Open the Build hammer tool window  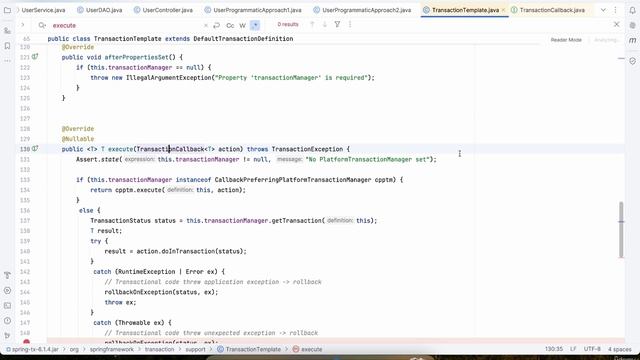click(x=7, y=276)
